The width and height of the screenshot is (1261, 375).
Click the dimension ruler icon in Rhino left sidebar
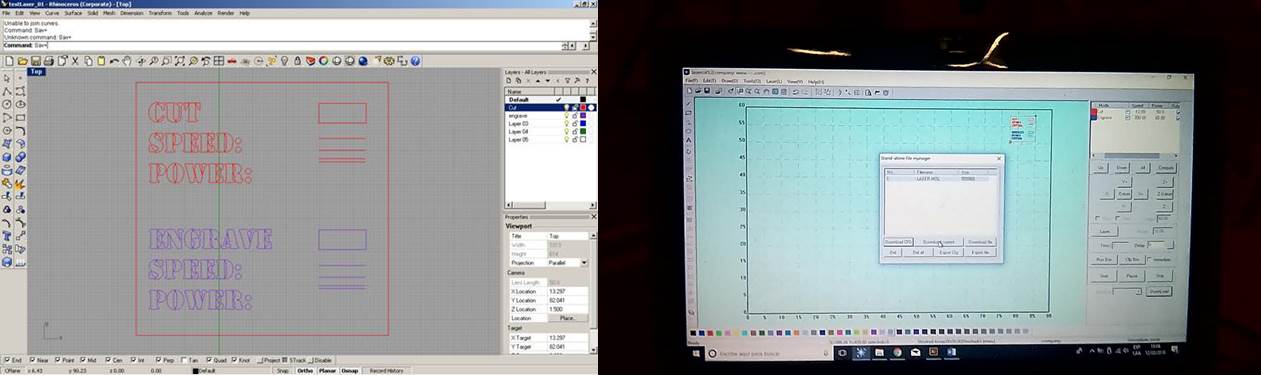tap(20, 262)
